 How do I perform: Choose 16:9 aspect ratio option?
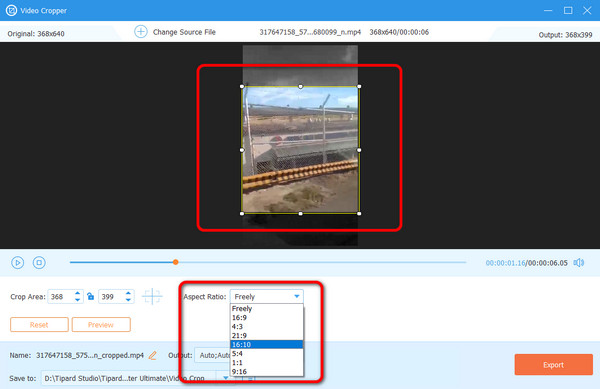267,317
